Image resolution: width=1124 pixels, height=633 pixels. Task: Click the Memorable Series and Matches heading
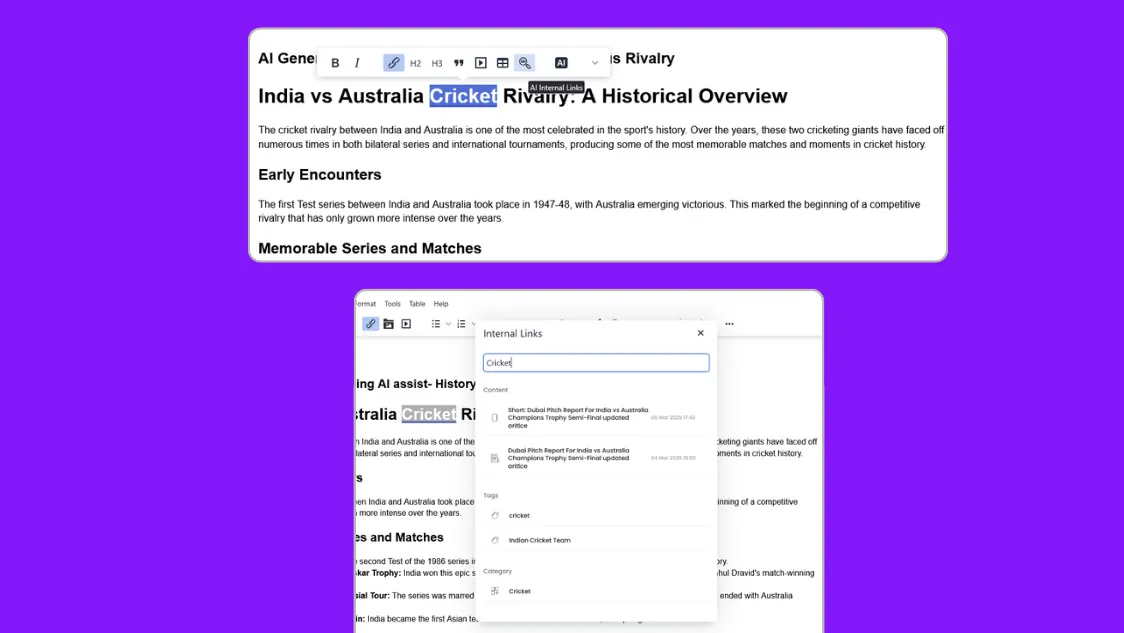click(370, 249)
